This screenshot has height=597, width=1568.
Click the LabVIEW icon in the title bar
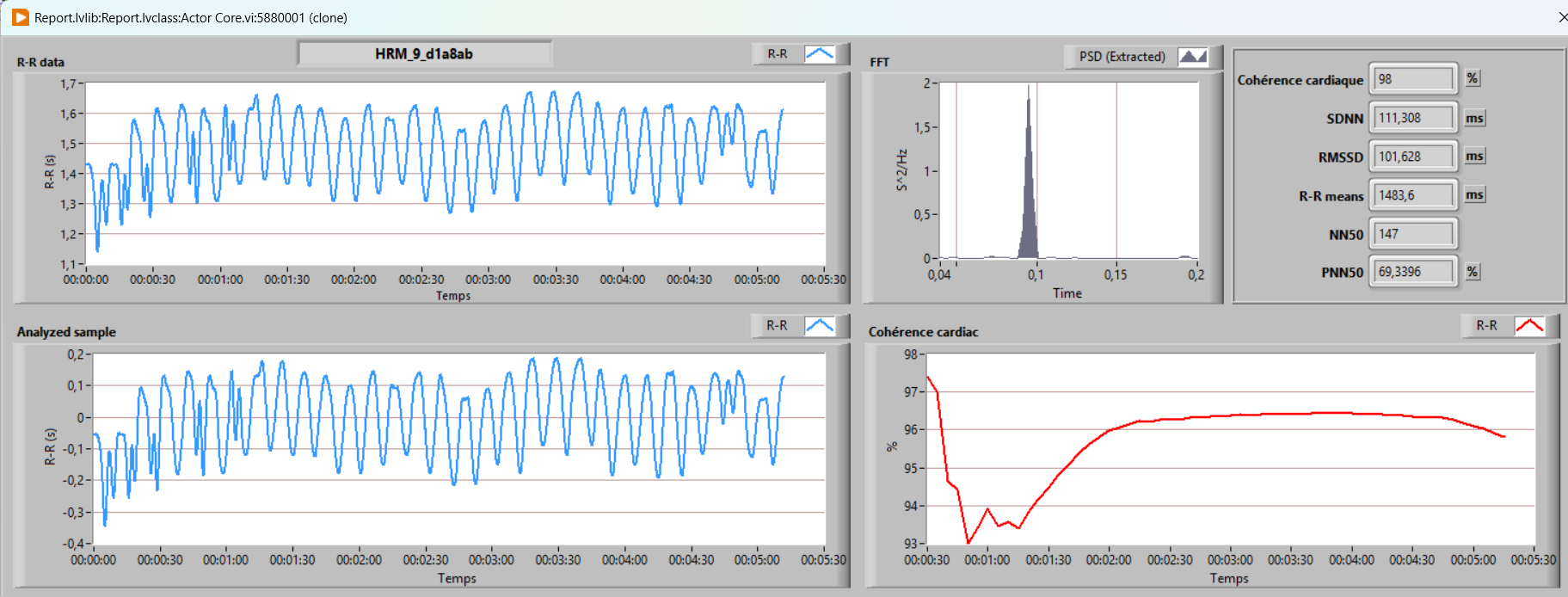coord(20,17)
